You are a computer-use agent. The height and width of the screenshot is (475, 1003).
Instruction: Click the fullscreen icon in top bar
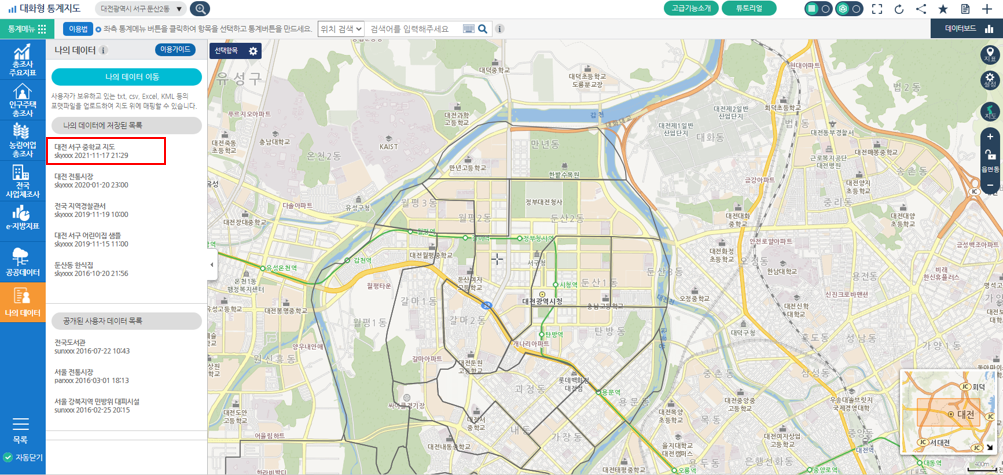[877, 9]
